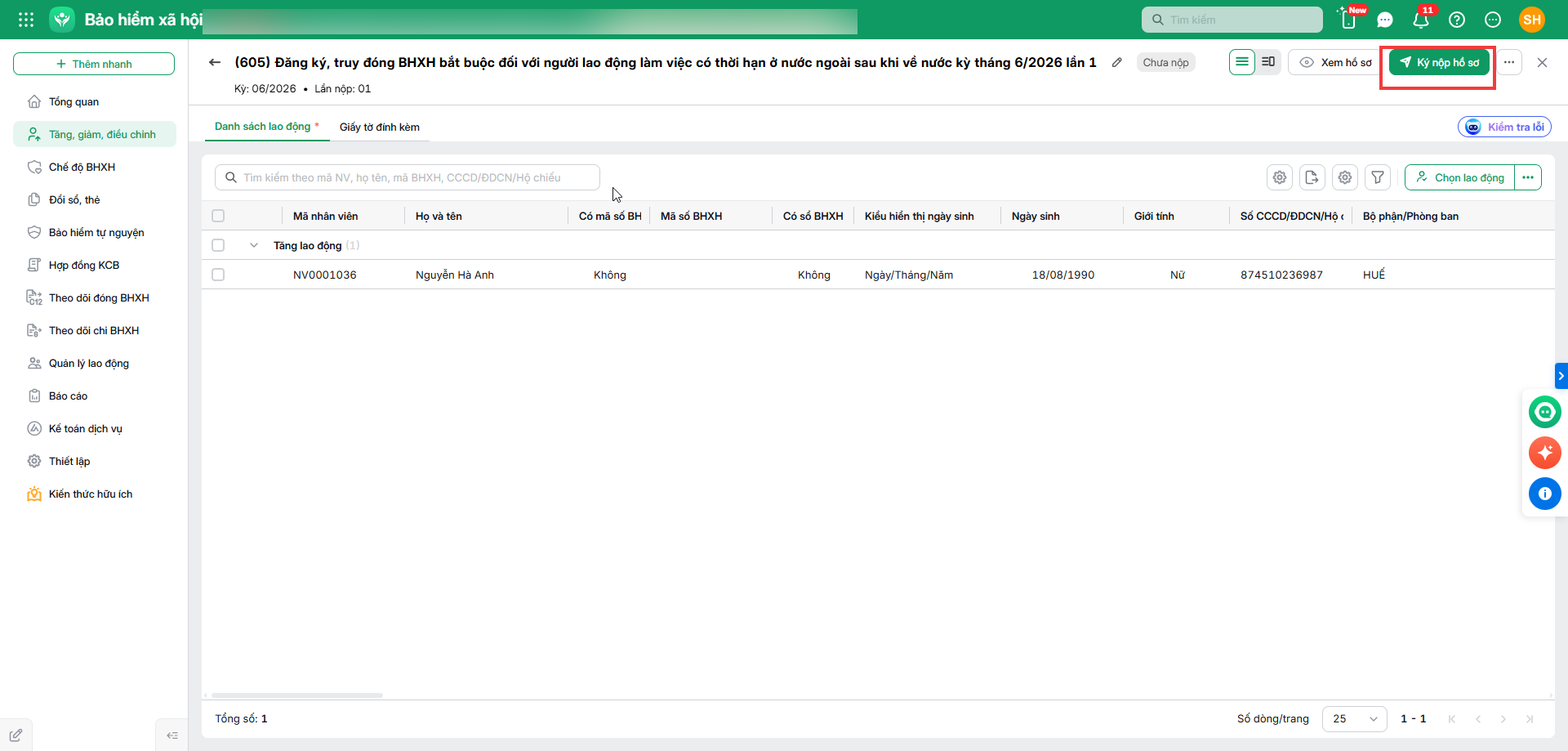Switch to list view layout icon
The width and height of the screenshot is (1568, 751).
point(1242,62)
